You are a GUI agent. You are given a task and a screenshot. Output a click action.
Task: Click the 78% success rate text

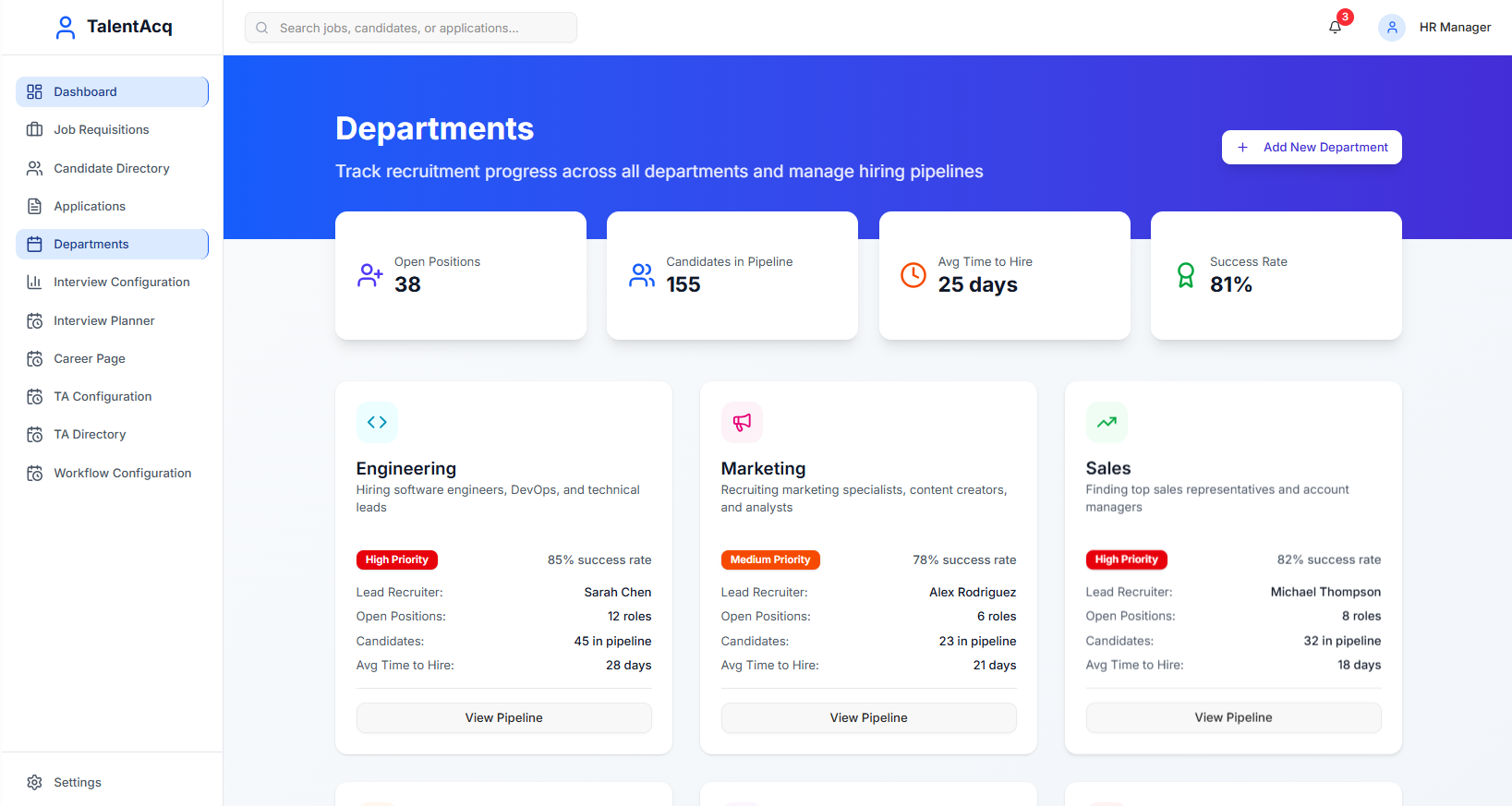[964, 559]
